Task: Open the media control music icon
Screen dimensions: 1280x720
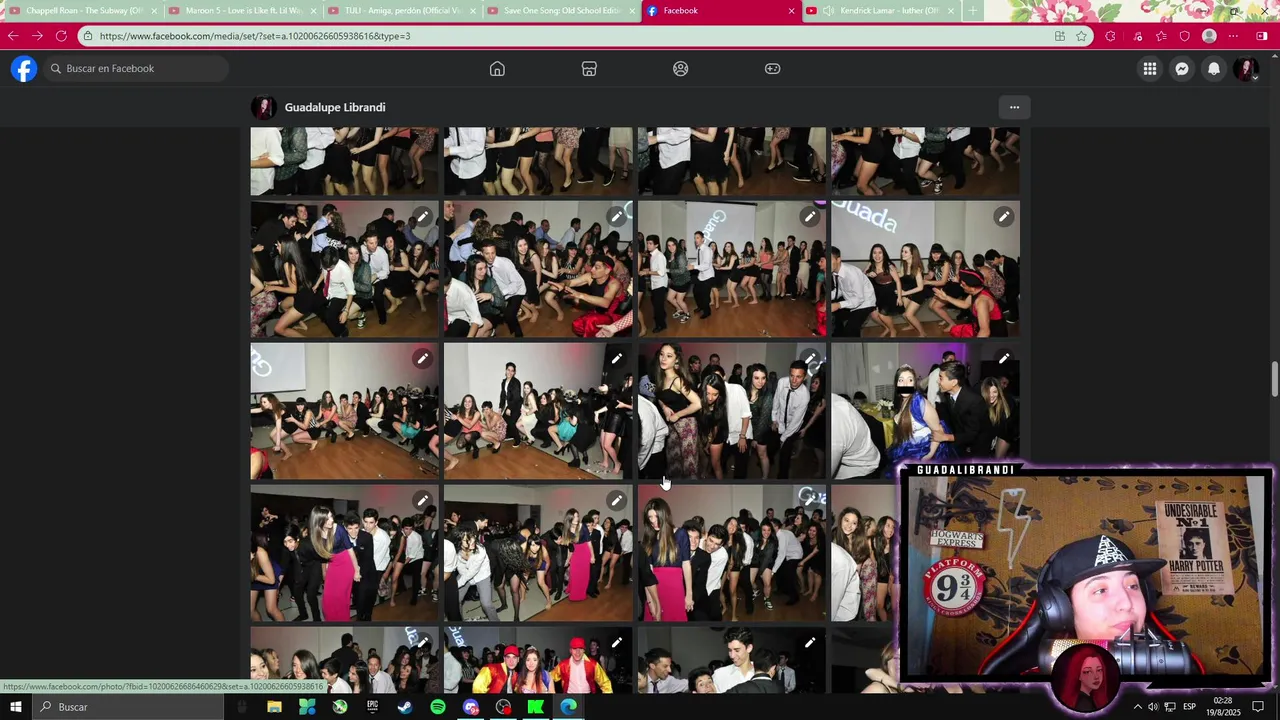Action: click(1138, 36)
